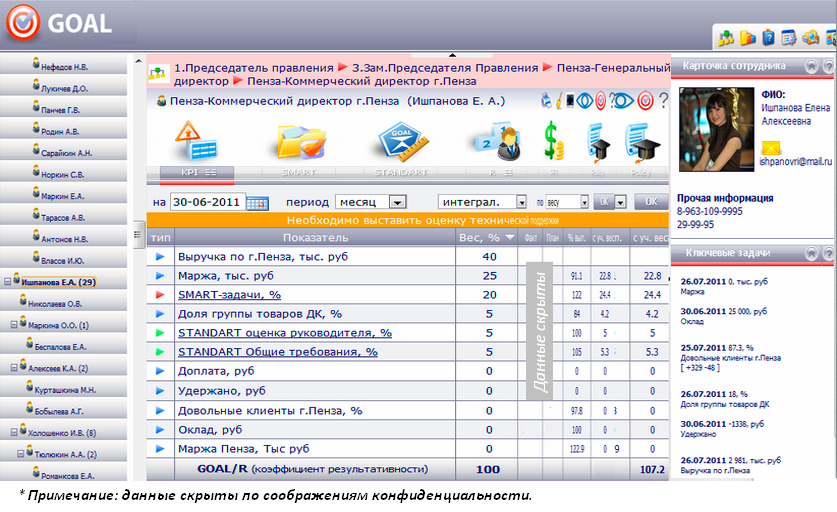
Task: Open the calendar date picker icon
Action: 257,202
